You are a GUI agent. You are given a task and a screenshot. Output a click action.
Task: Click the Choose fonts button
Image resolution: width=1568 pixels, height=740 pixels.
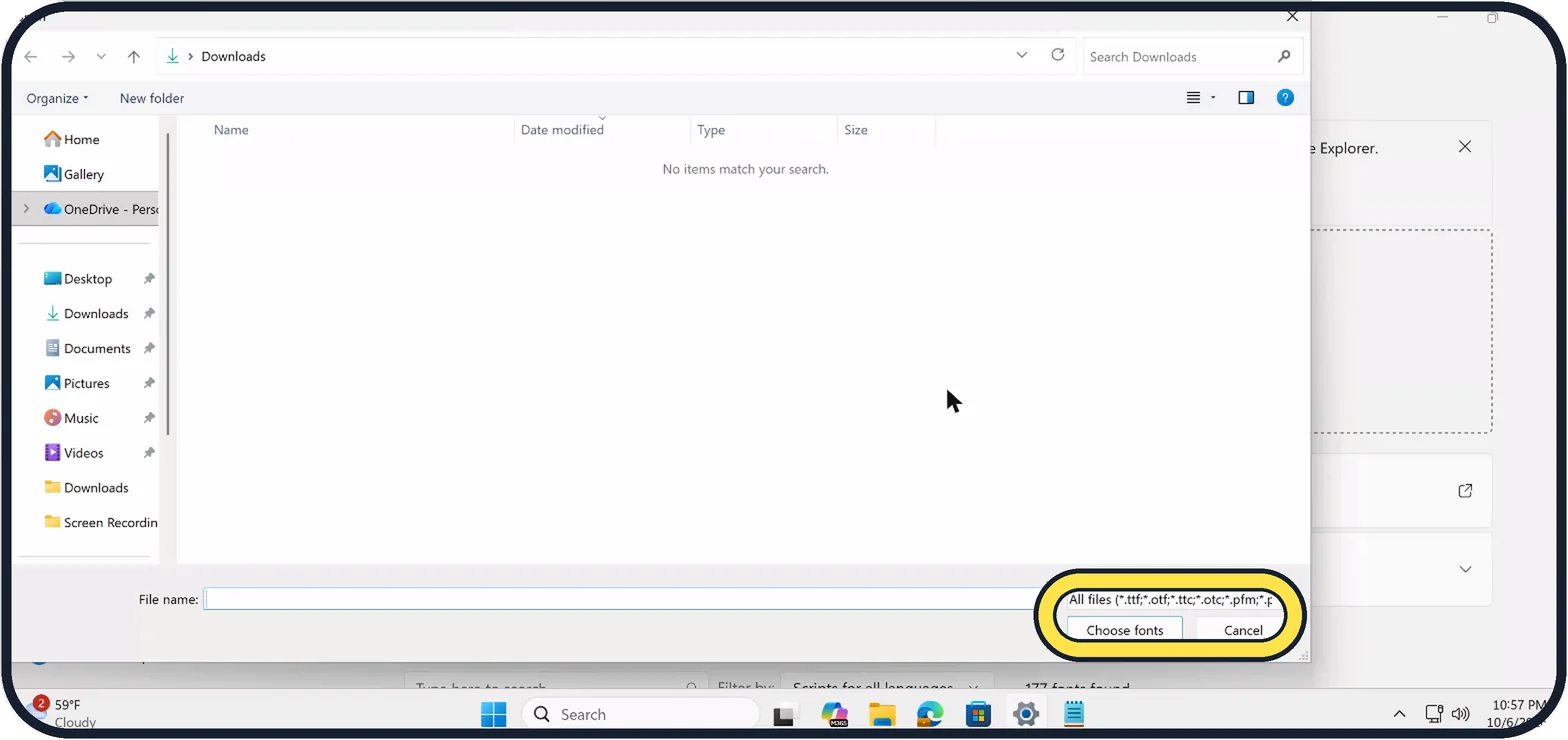1125,630
